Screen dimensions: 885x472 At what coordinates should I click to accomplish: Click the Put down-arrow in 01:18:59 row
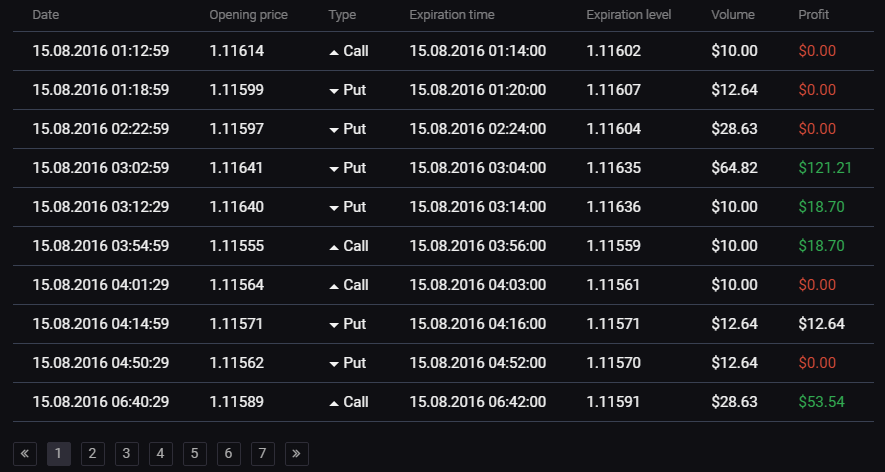pyautogui.click(x=334, y=91)
